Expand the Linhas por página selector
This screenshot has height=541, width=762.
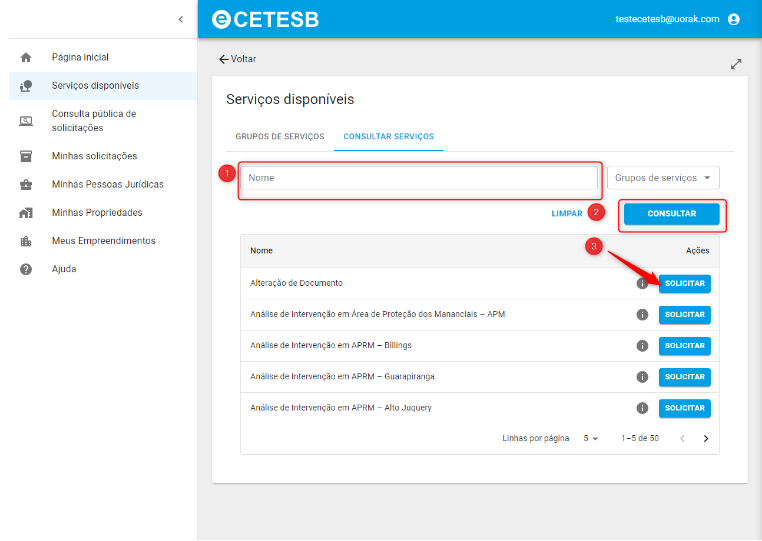pyautogui.click(x=591, y=438)
